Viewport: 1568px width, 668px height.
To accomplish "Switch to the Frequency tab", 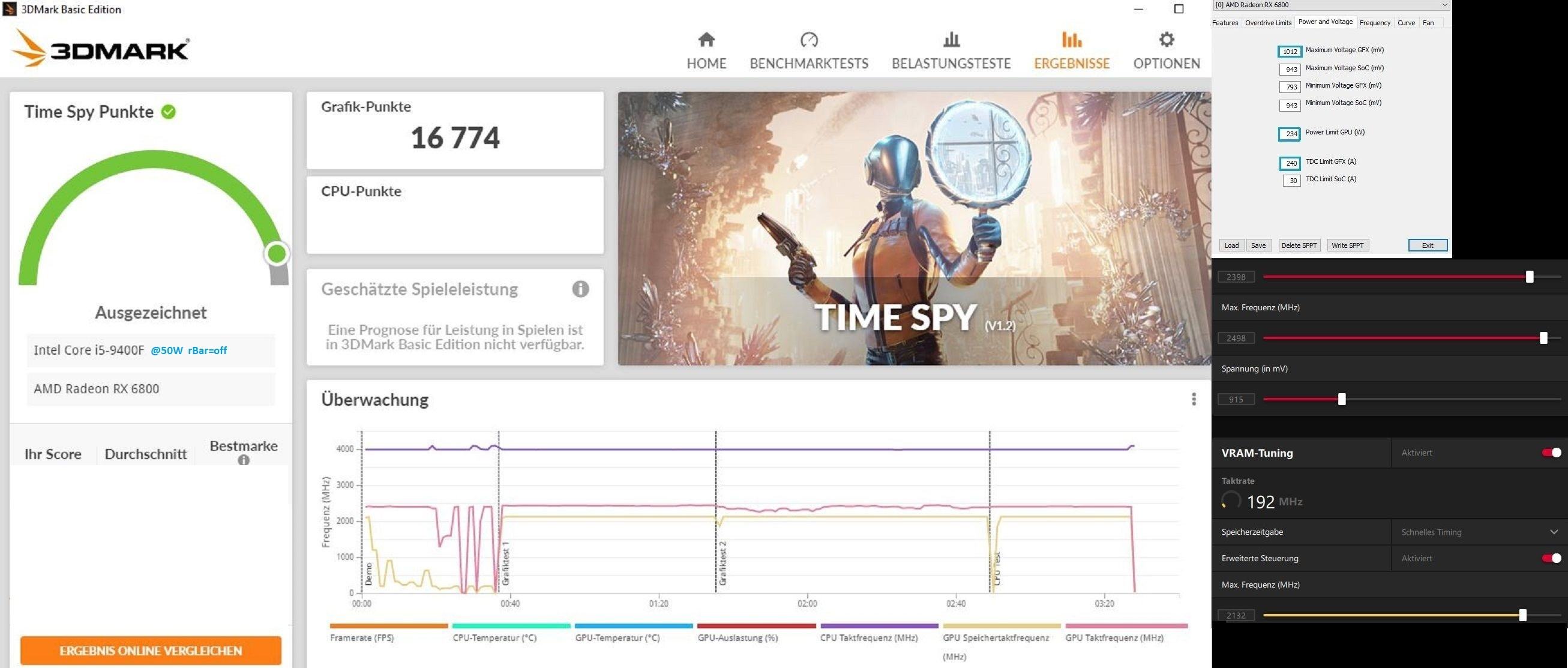I will click(1374, 23).
